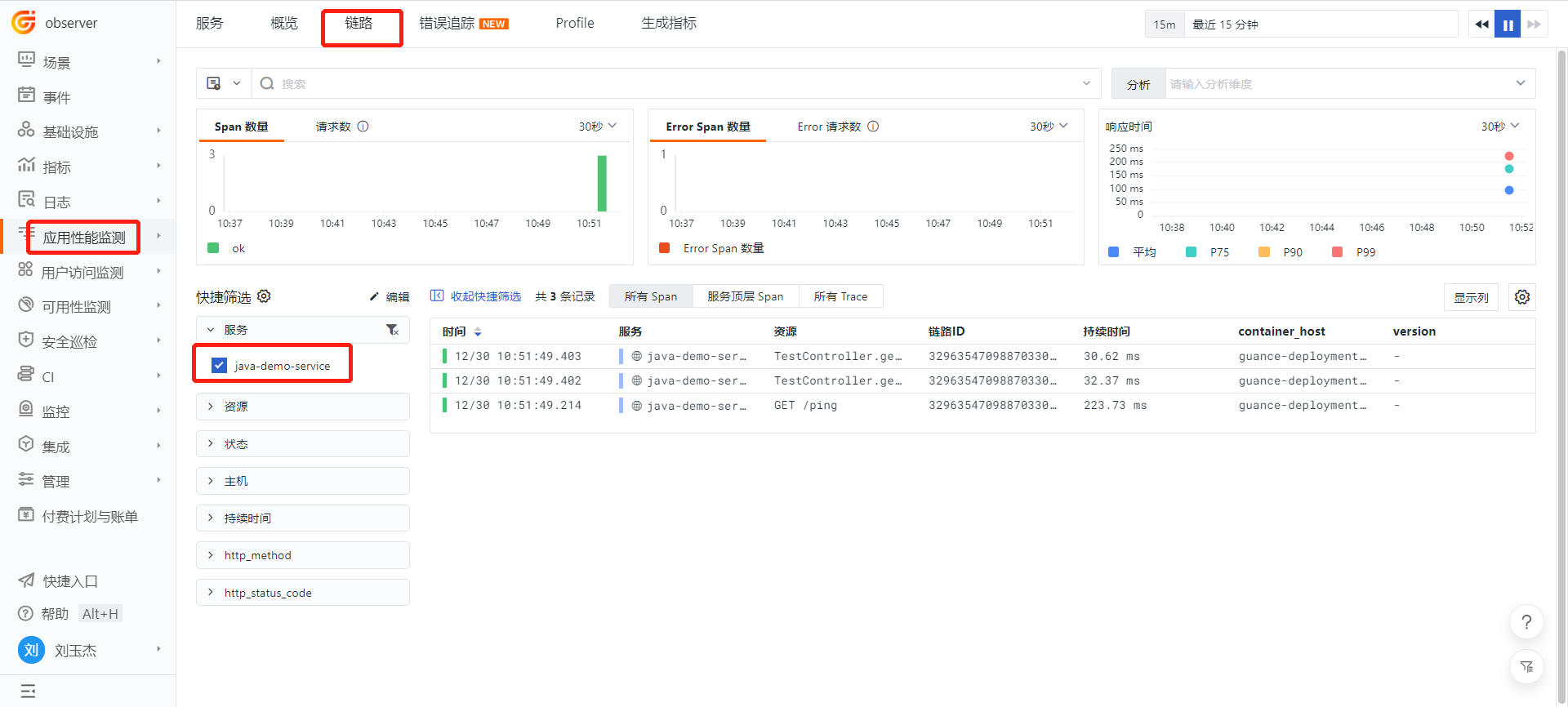Step time range backward with rewind button
This screenshot has width=1568, height=707.
pos(1481,24)
